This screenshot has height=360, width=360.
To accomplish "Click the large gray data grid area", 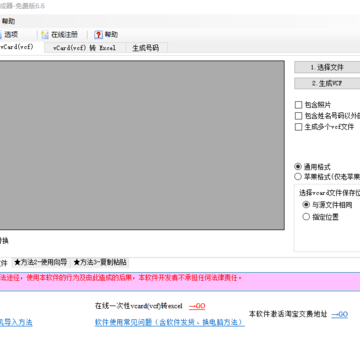I will pyautogui.click(x=142, y=145).
